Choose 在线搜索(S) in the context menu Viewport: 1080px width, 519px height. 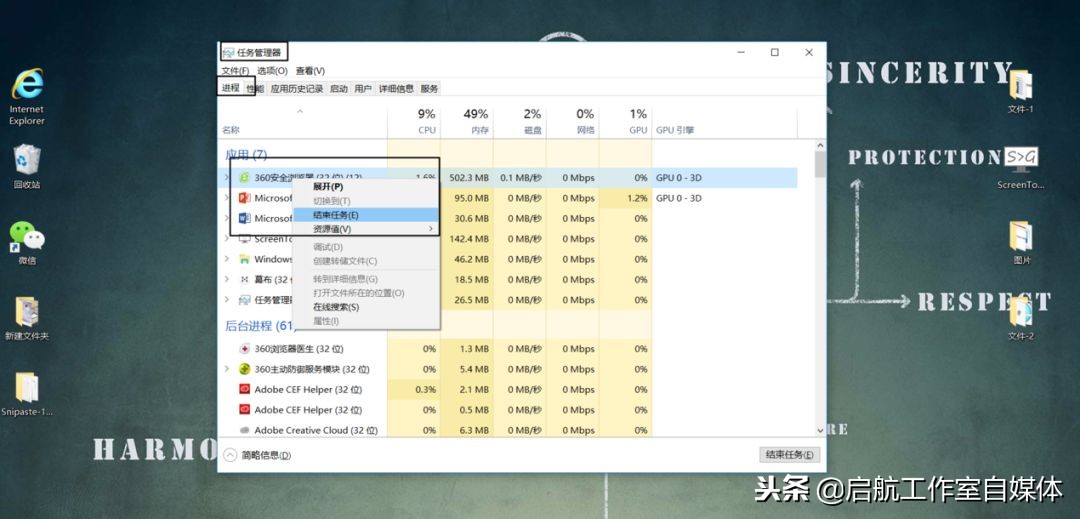click(366, 307)
